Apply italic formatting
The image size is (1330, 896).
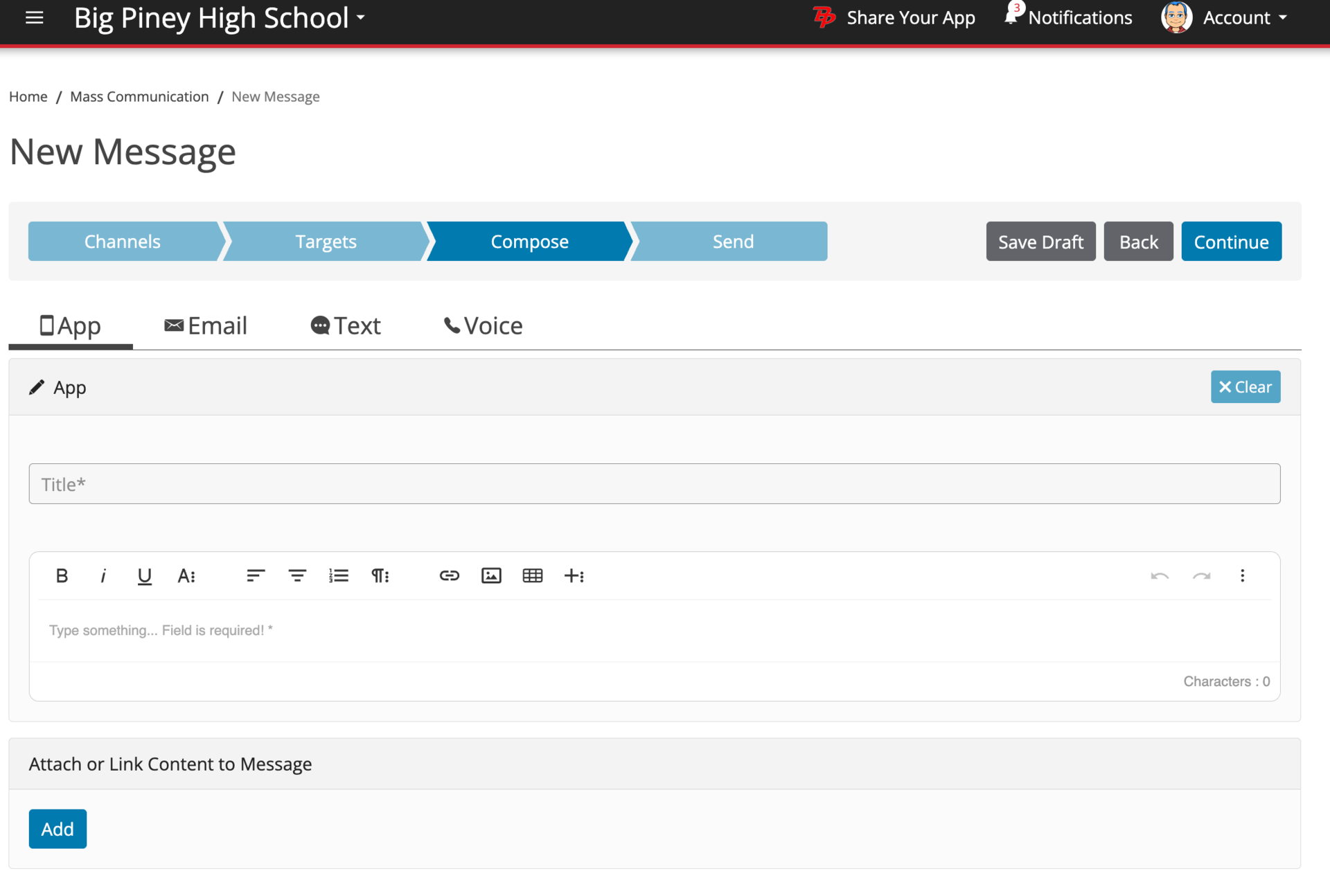click(103, 575)
